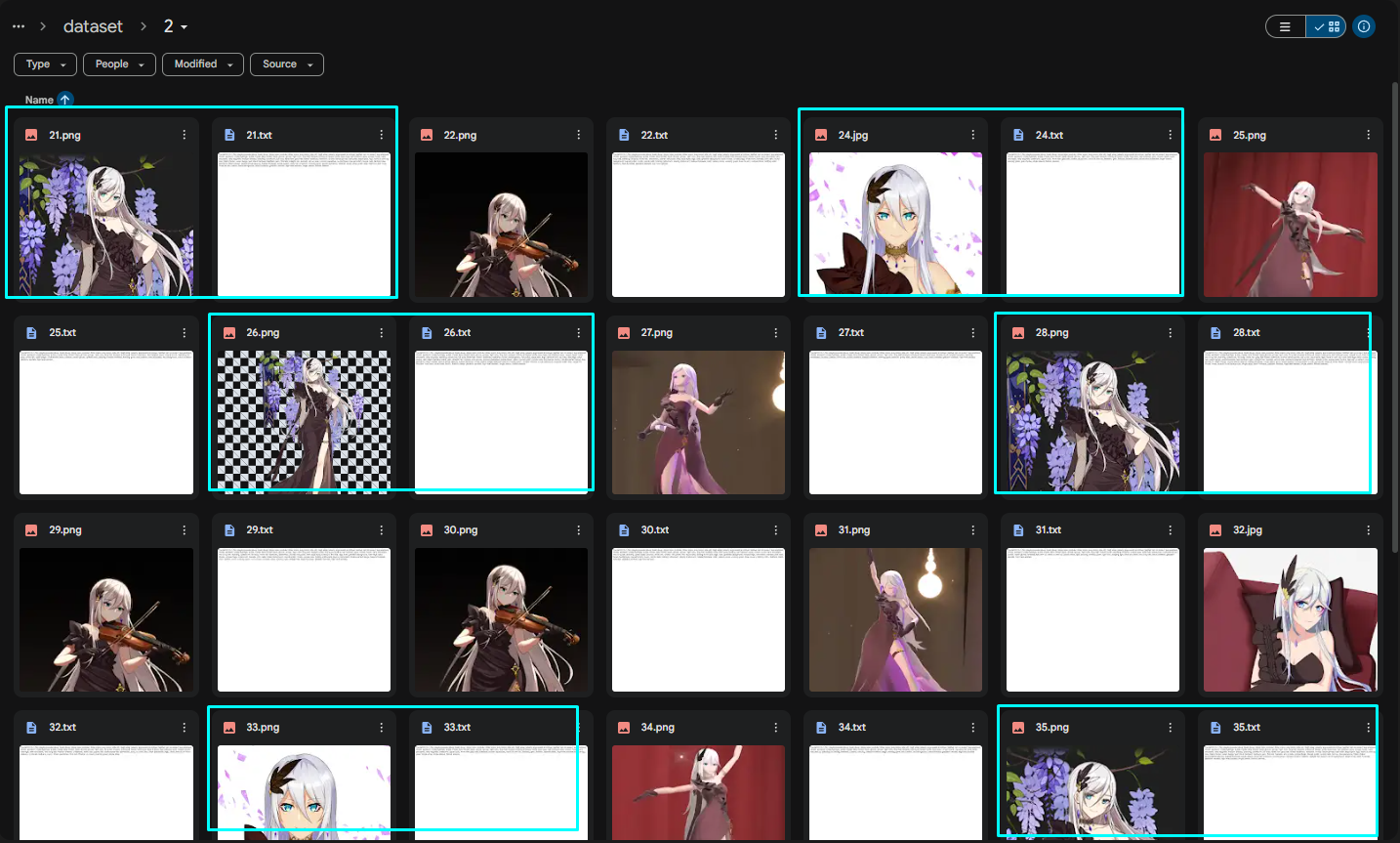Viewport: 1400px width, 843px height.
Task: Click the file name '35.txt'
Action: pos(1246,728)
